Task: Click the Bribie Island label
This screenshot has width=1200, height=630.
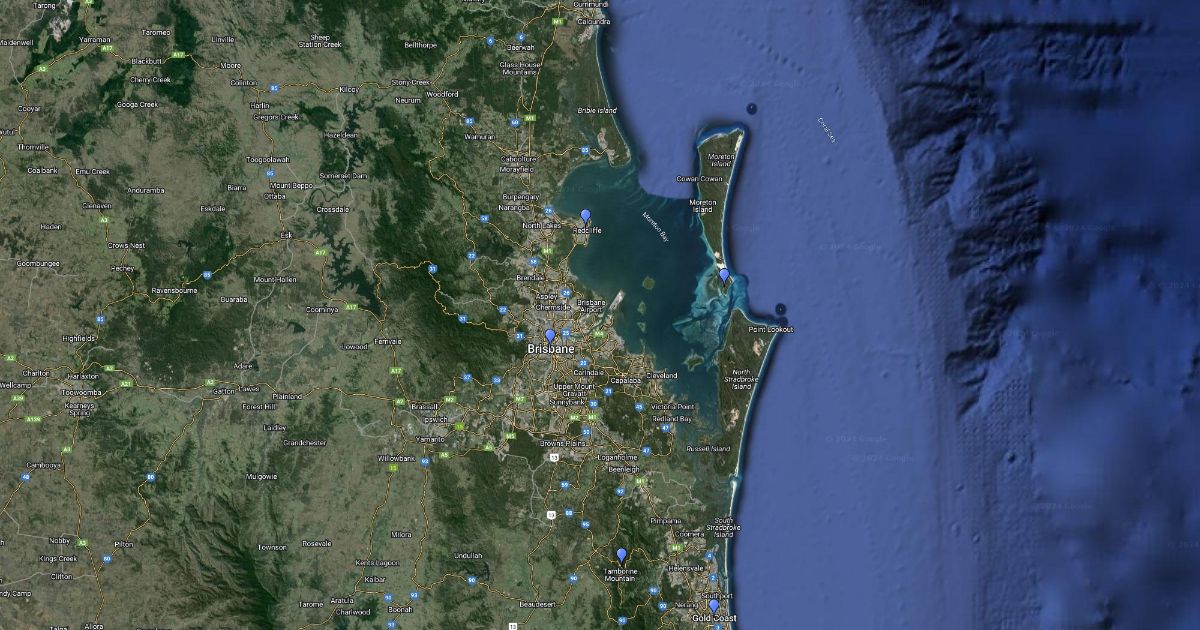Action: (x=597, y=110)
